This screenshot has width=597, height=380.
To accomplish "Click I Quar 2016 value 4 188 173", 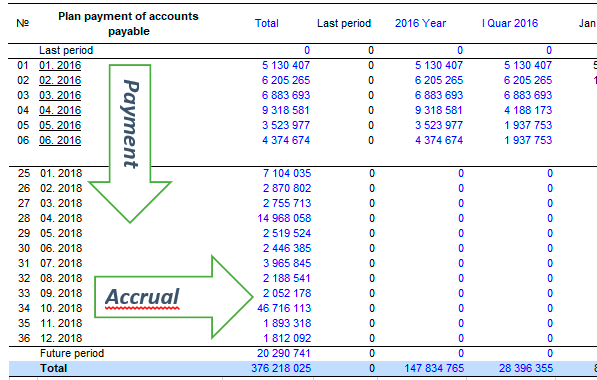I will pyautogui.click(x=528, y=110).
